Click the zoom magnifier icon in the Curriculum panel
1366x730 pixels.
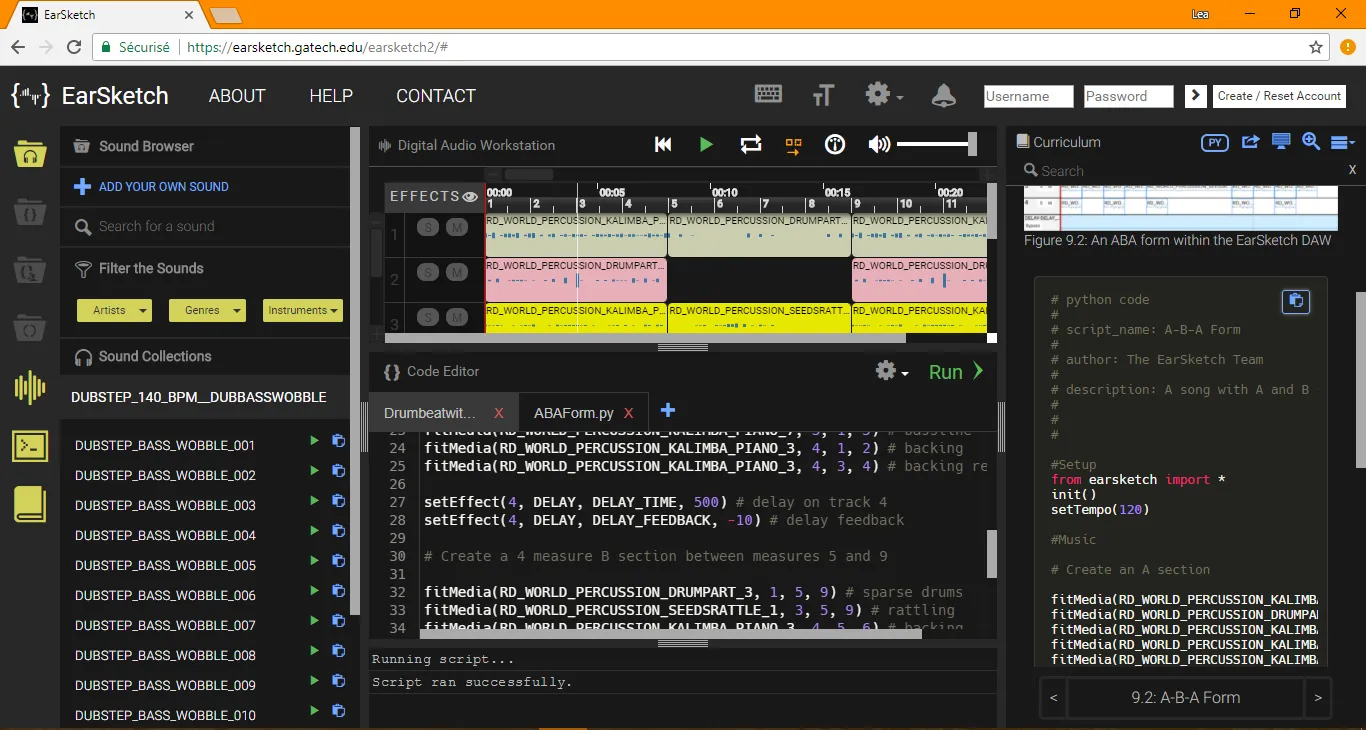pos(1311,142)
